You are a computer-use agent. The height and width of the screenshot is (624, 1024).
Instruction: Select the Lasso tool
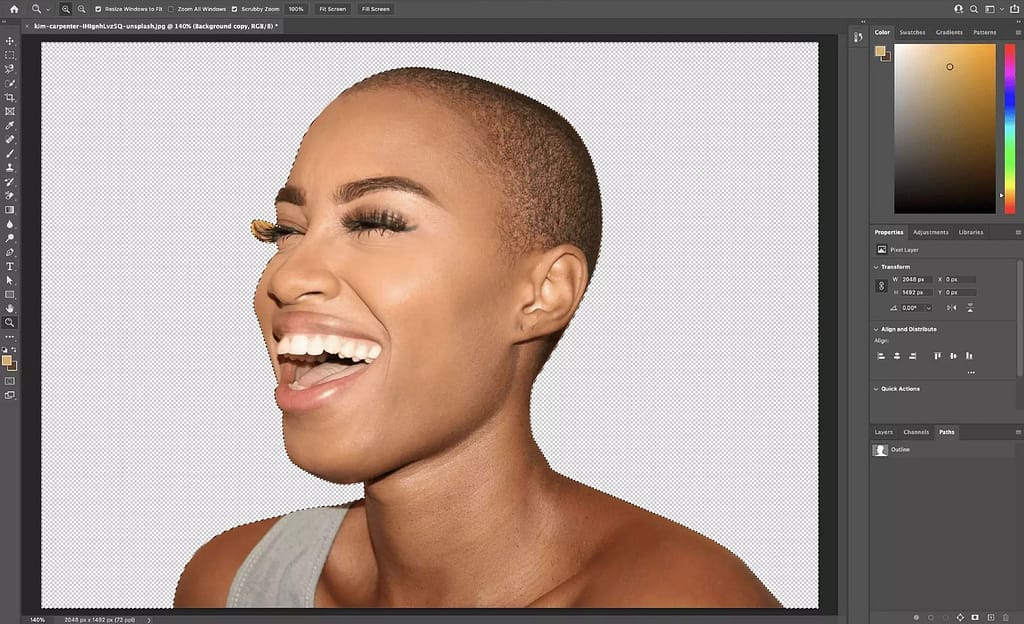pyautogui.click(x=10, y=66)
